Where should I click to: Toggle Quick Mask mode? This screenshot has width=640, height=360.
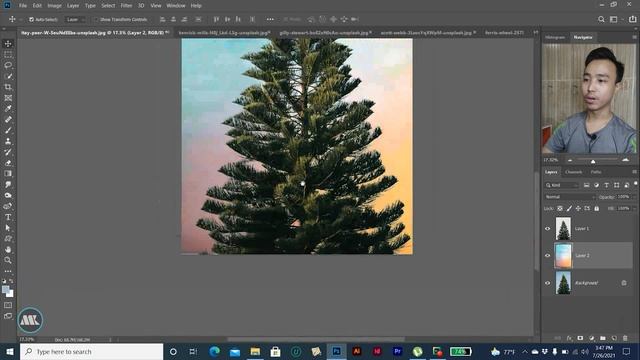click(x=8, y=305)
